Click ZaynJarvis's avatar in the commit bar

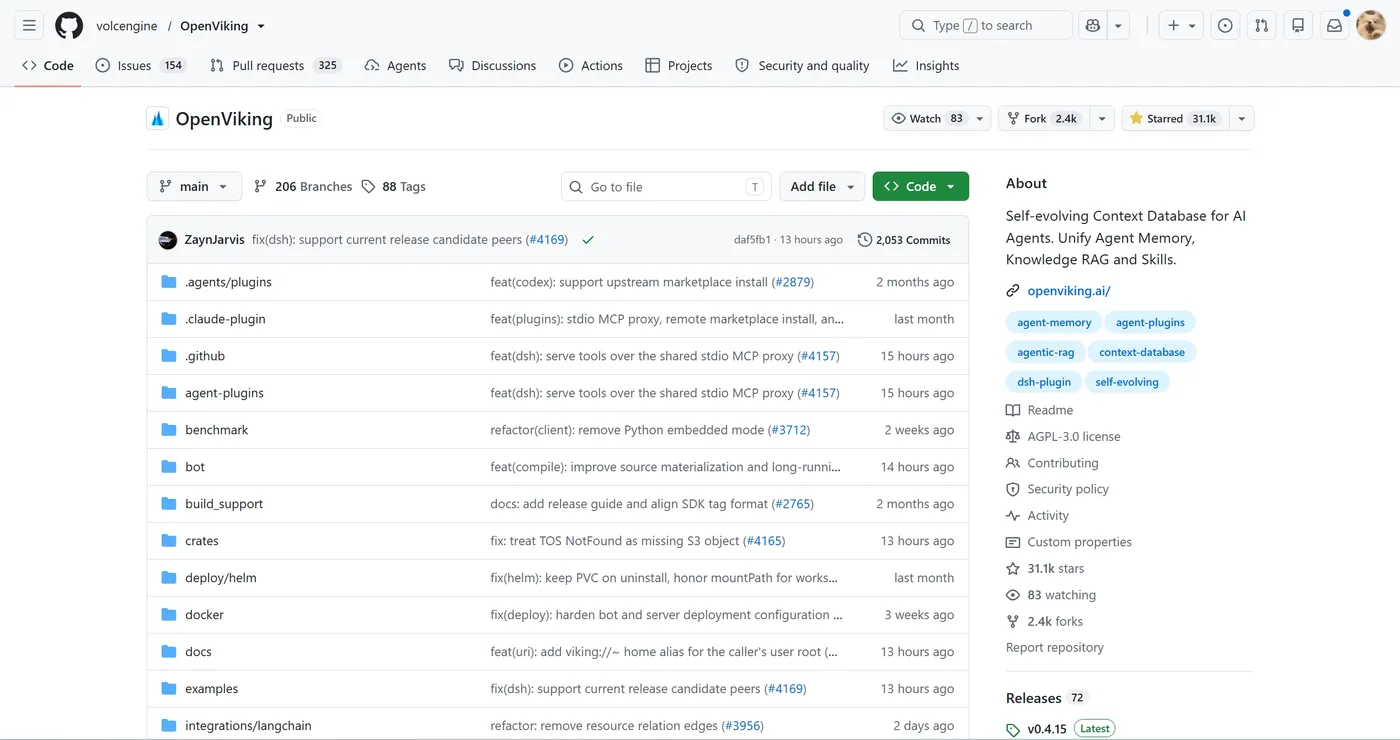(168, 240)
